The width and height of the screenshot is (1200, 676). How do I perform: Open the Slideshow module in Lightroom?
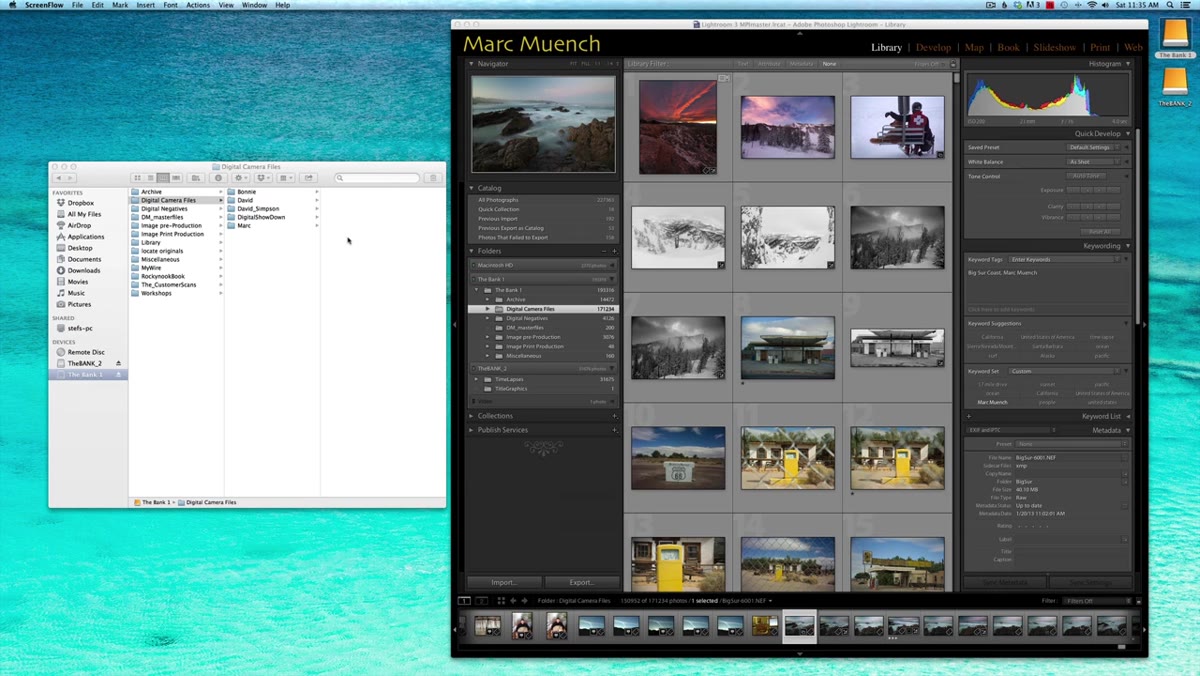coord(1054,47)
